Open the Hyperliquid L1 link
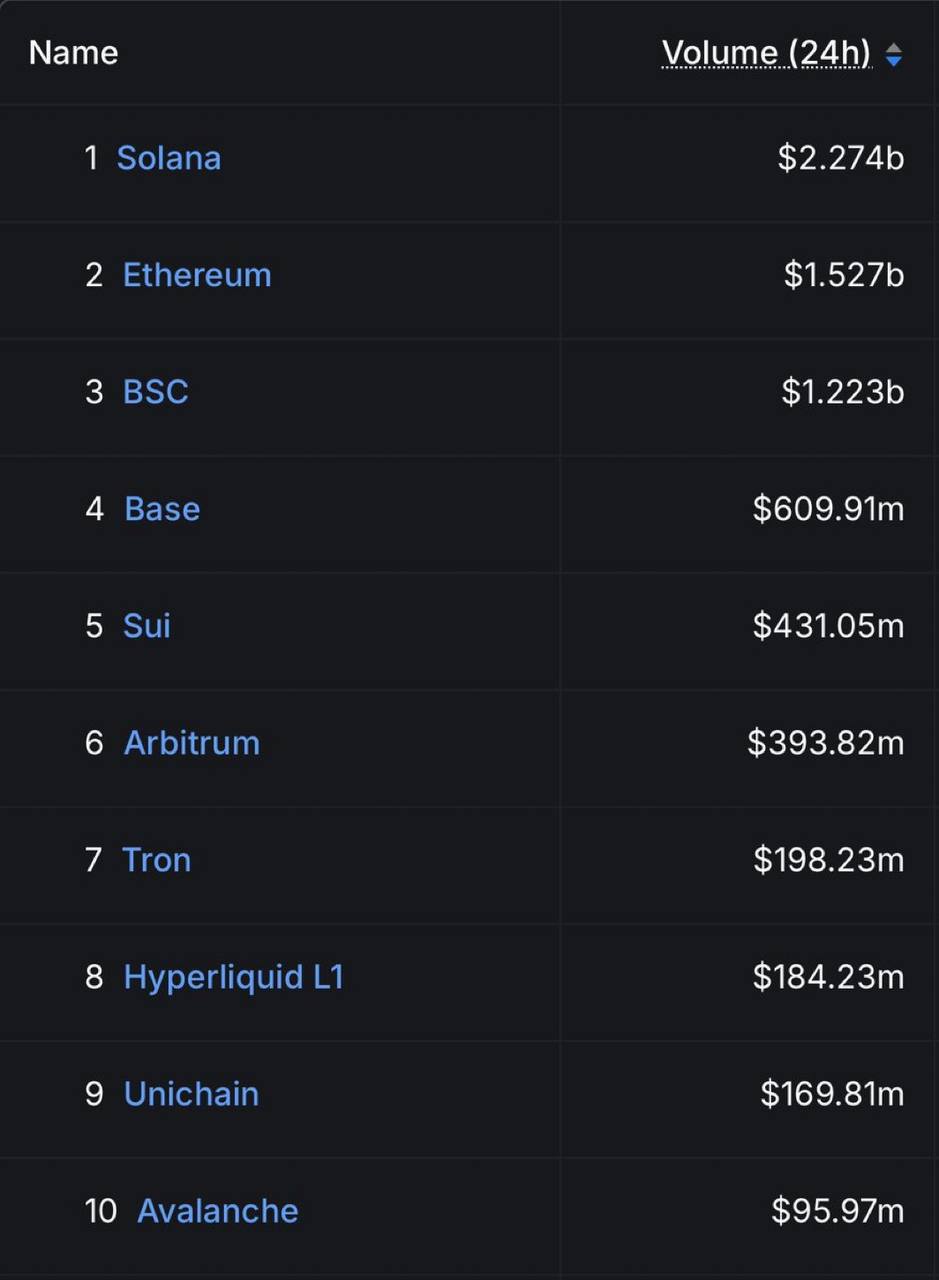This screenshot has width=939, height=1280. 234,977
